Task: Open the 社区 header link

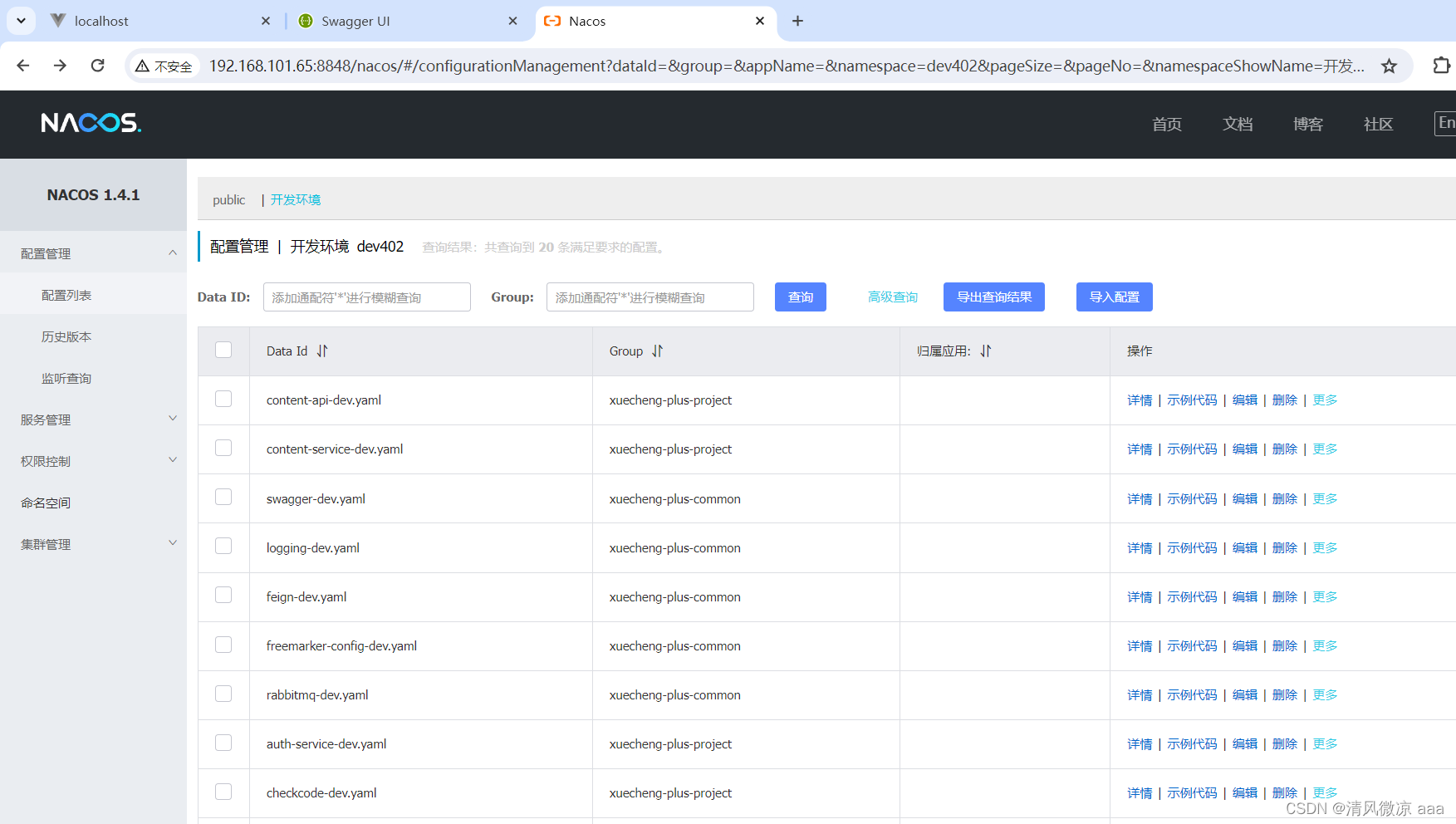Action: pyautogui.click(x=1379, y=124)
